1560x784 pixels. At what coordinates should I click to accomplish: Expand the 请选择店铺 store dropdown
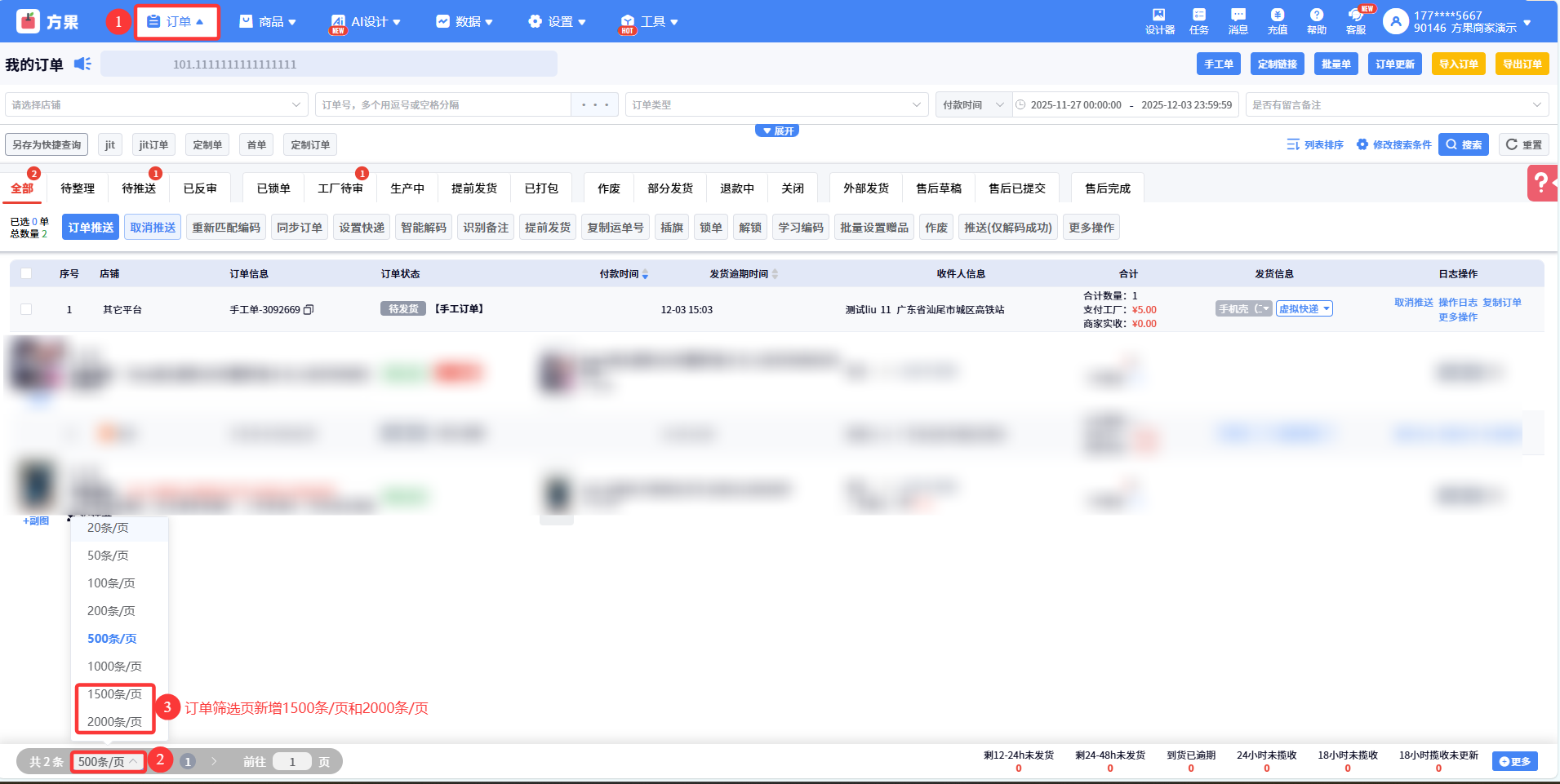155,104
